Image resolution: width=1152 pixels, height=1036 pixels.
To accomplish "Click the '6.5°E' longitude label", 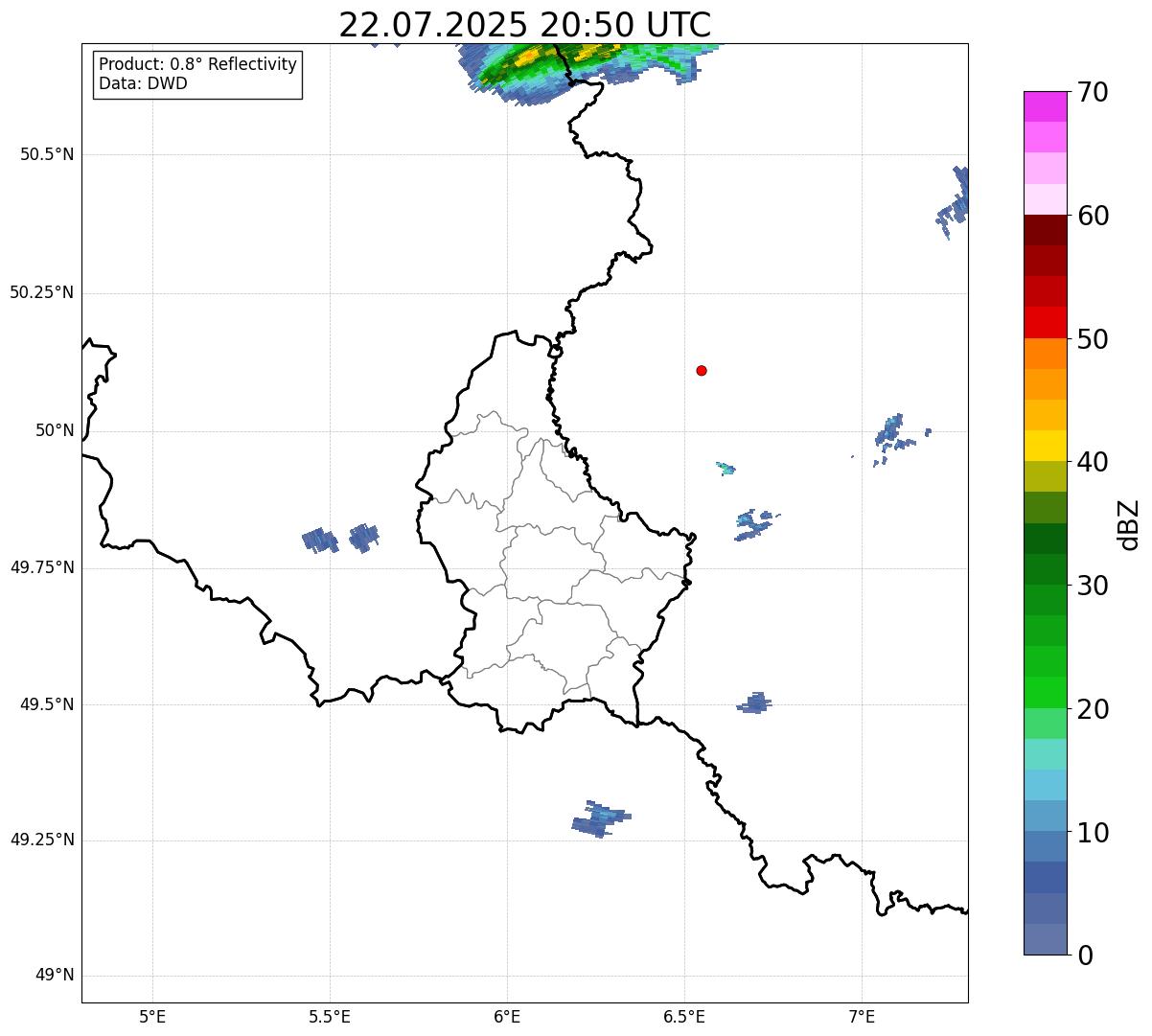I will coord(684,1016).
